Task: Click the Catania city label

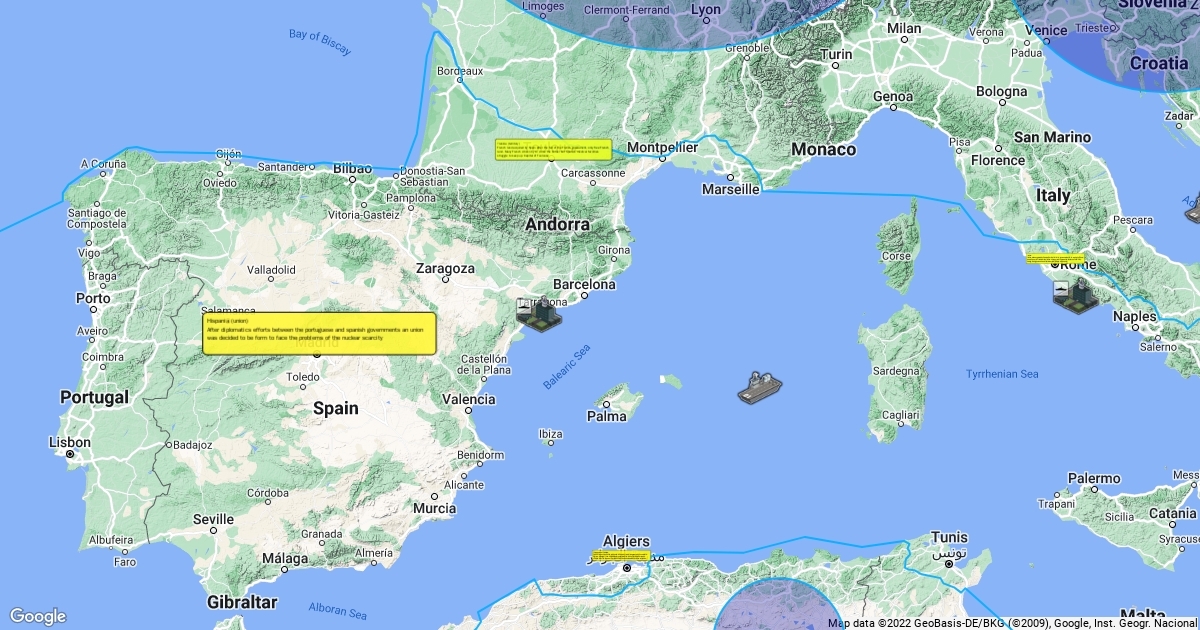Action: [x=1172, y=514]
